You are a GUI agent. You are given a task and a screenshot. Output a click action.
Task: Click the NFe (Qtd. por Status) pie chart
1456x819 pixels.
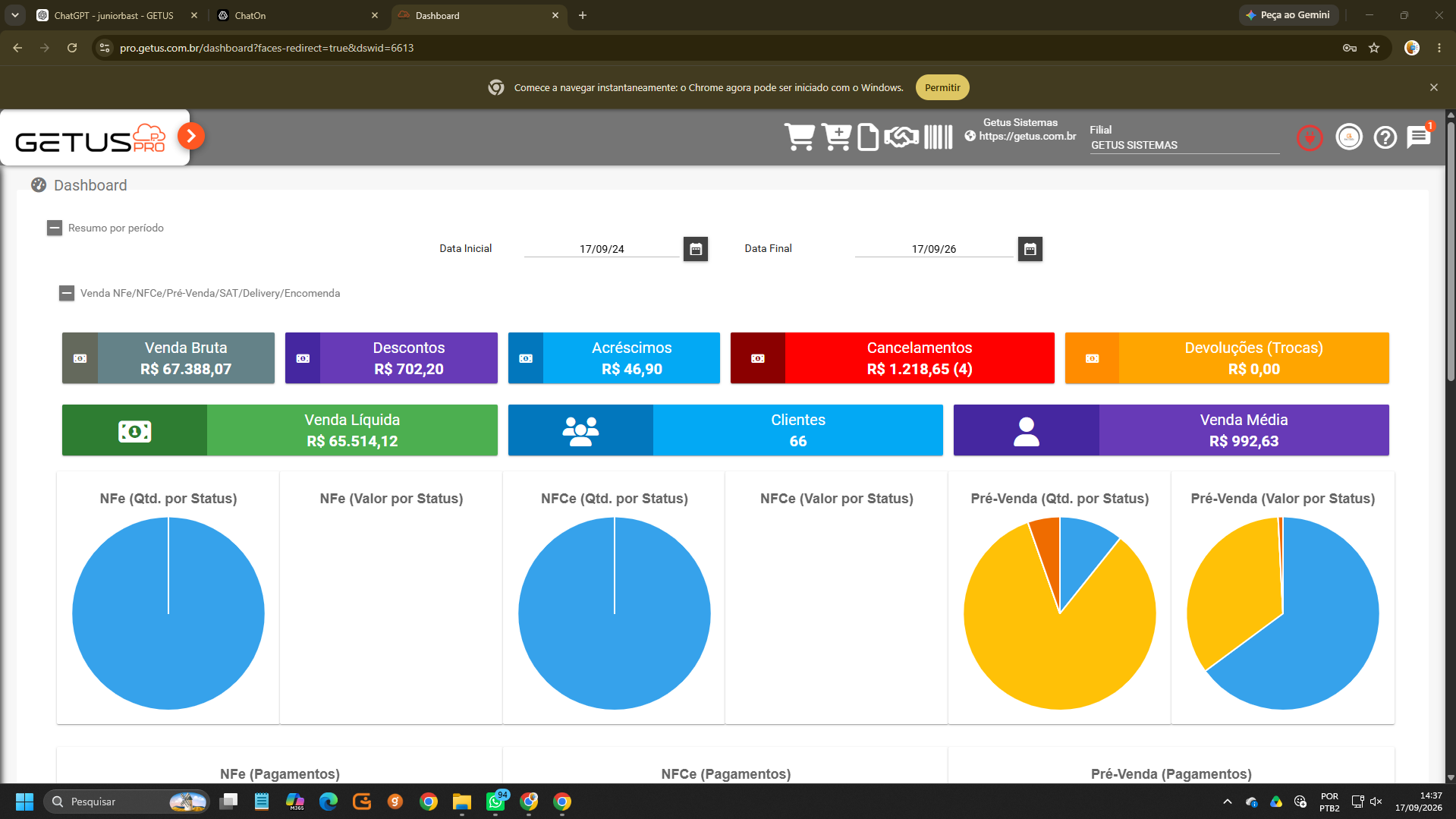pyautogui.click(x=168, y=613)
